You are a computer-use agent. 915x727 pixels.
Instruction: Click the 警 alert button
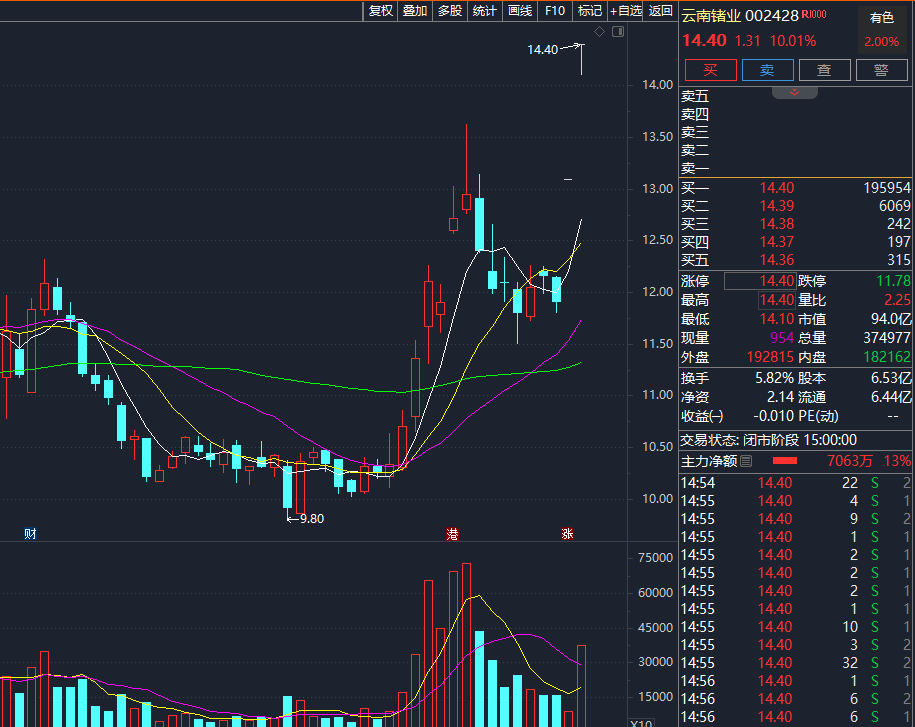coord(881,69)
